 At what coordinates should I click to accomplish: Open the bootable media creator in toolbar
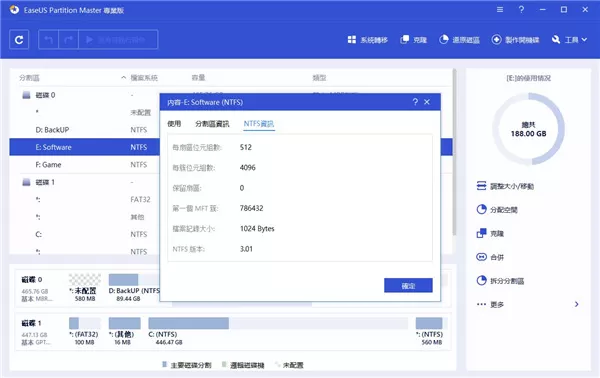click(x=515, y=40)
